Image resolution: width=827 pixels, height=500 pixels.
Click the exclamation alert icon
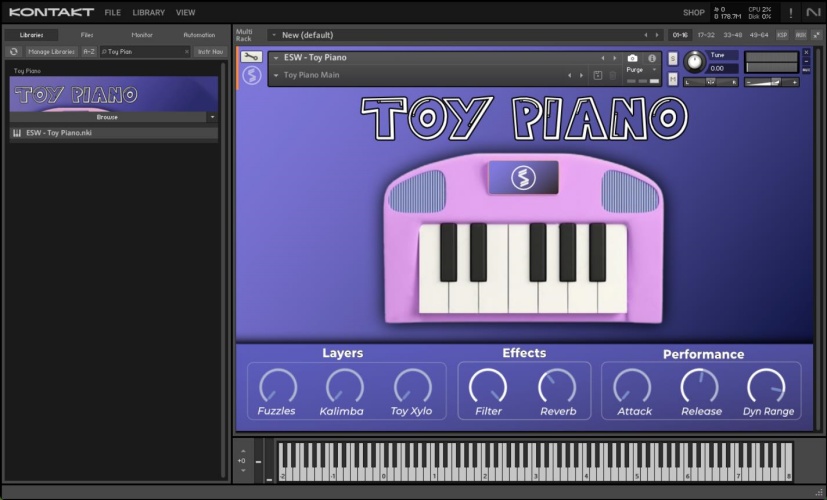pos(790,12)
